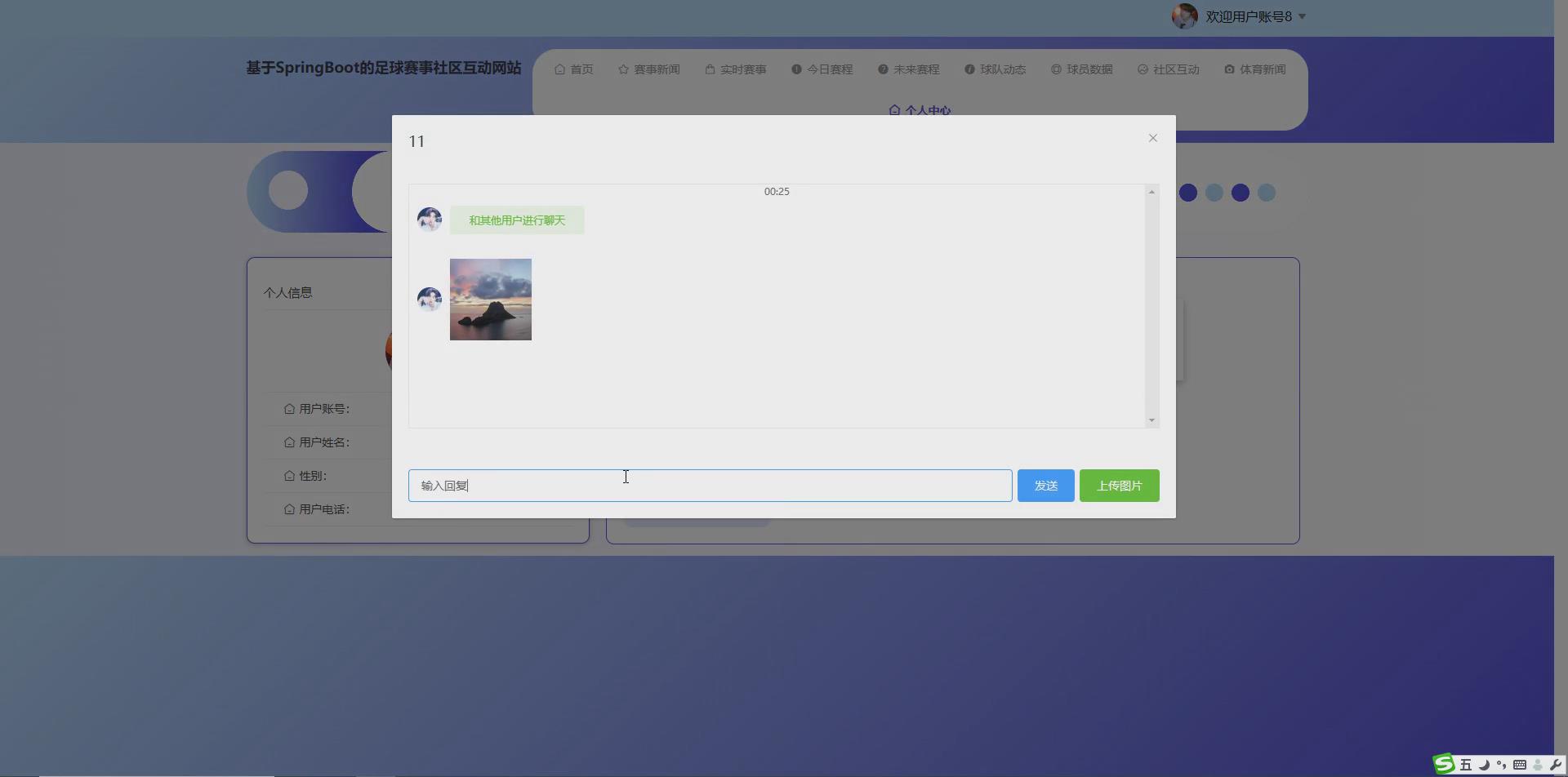Click the star icon next to 赛事新闻
The image size is (1568, 777).
click(x=623, y=69)
